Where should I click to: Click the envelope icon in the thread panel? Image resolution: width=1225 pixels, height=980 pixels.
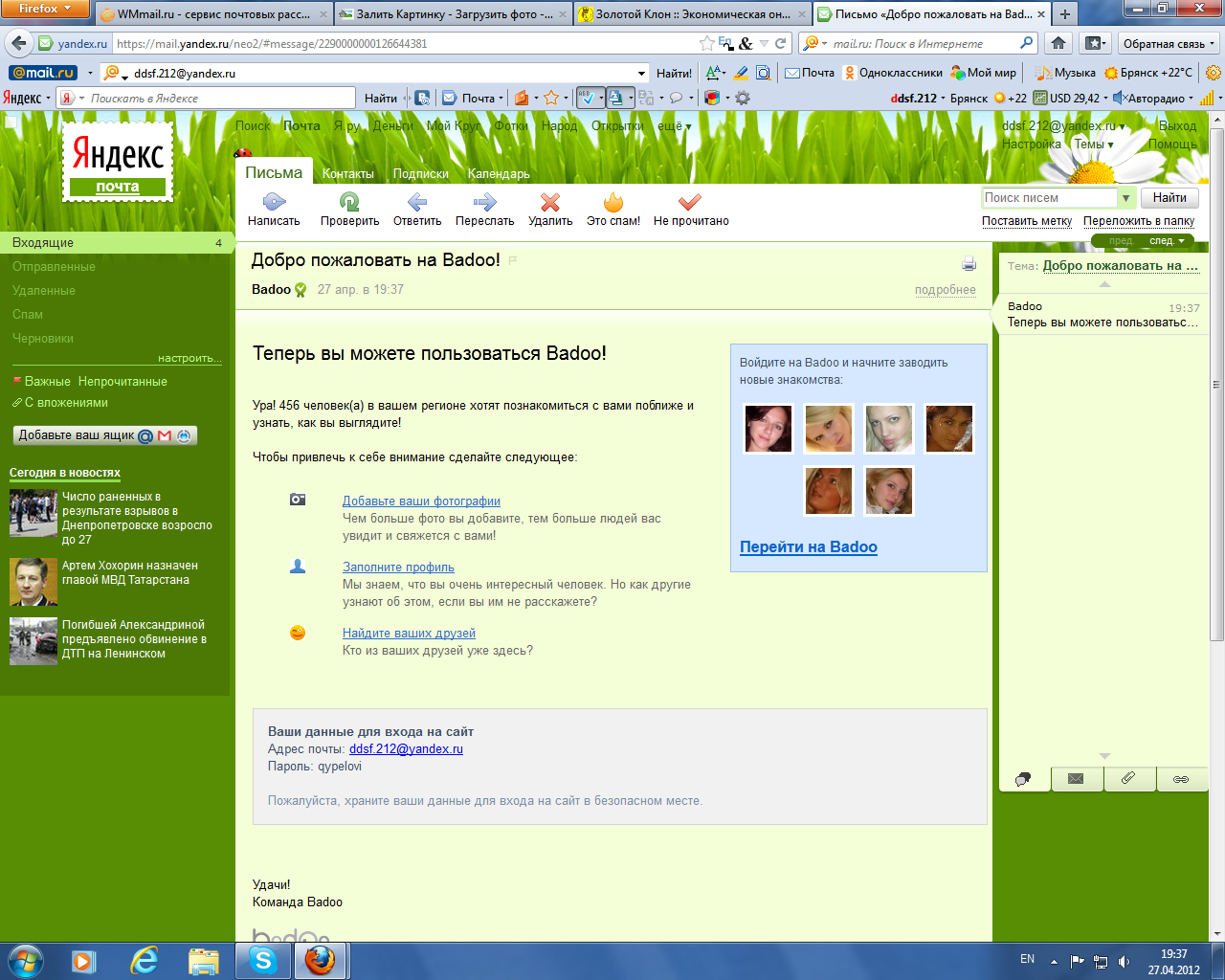click(x=1076, y=779)
